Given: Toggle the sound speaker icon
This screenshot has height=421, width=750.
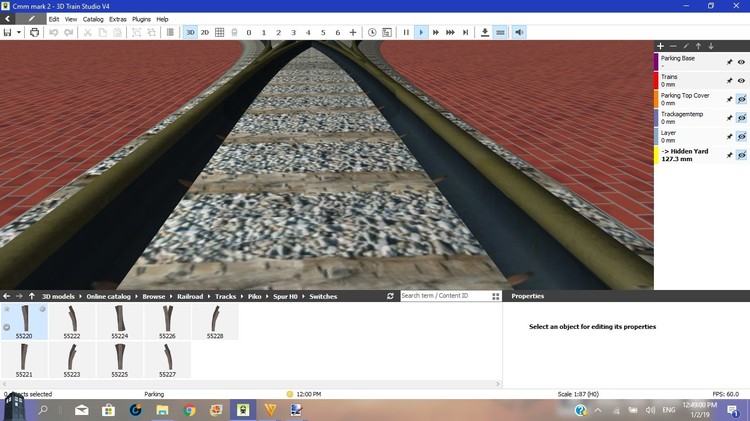Looking at the screenshot, I should pyautogui.click(x=519, y=33).
